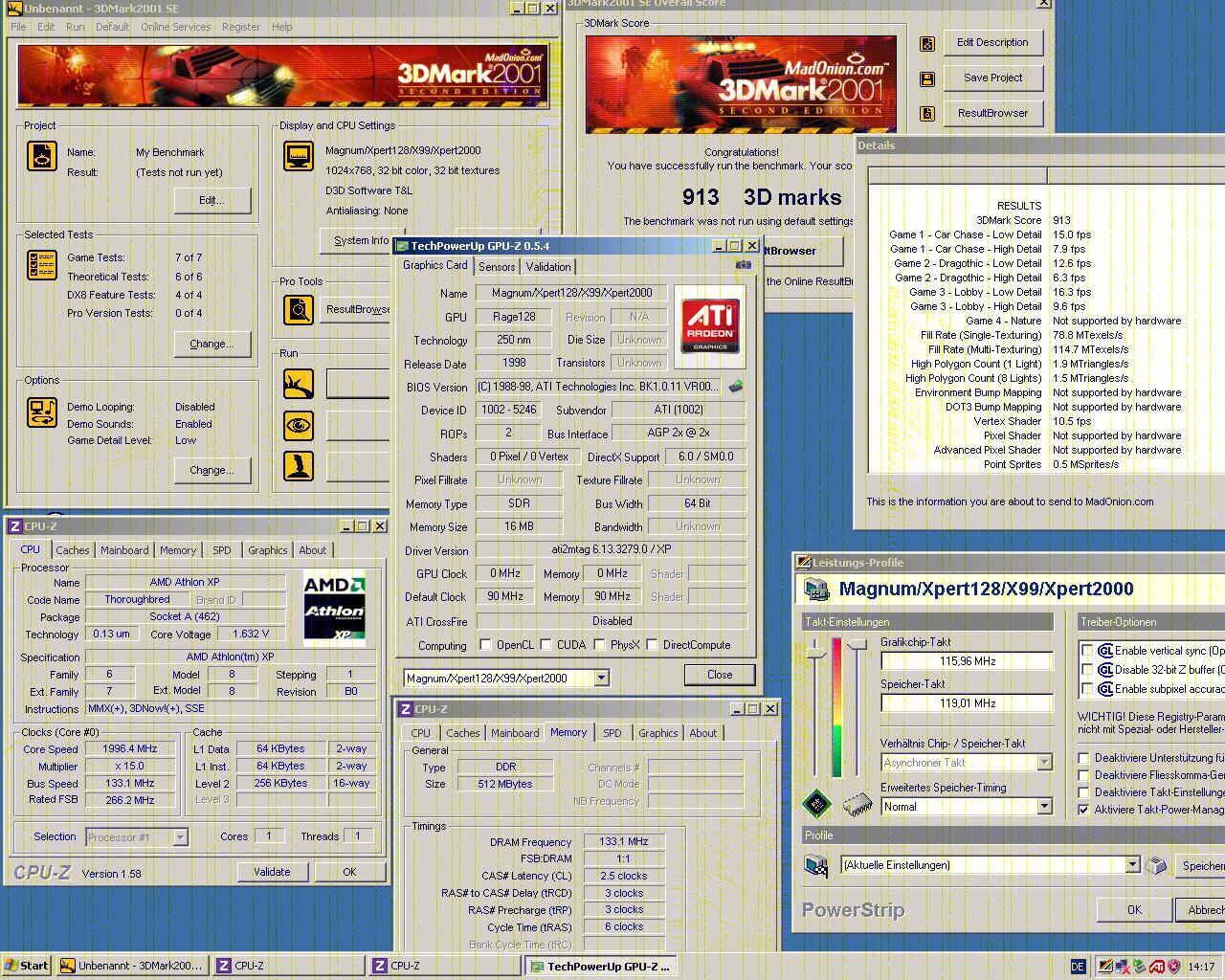Open Caches tab in upper CPU-Z window
1225x980 pixels.
(x=73, y=550)
